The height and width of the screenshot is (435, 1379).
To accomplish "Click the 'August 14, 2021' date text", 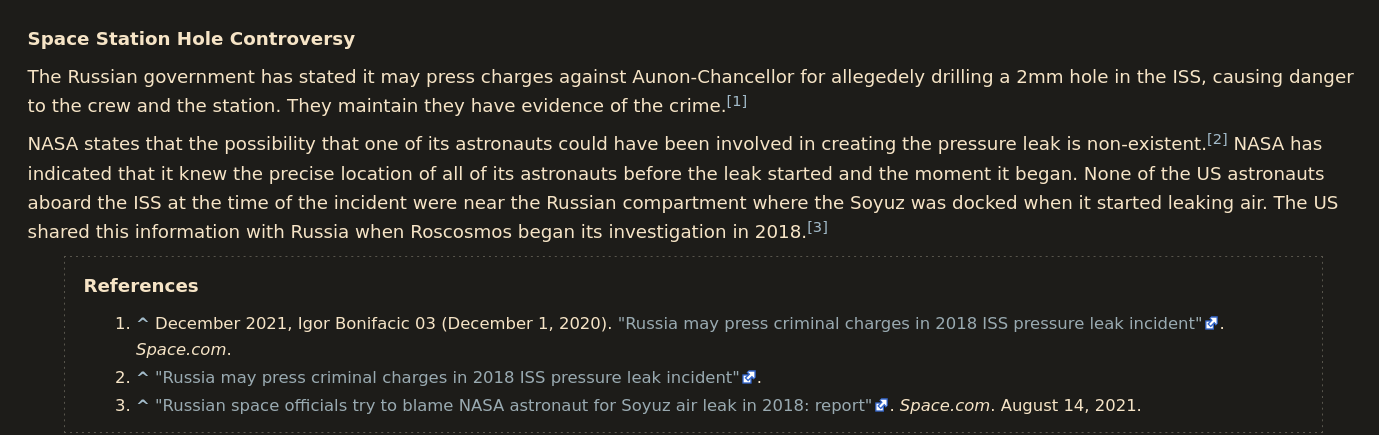I will (1068, 405).
